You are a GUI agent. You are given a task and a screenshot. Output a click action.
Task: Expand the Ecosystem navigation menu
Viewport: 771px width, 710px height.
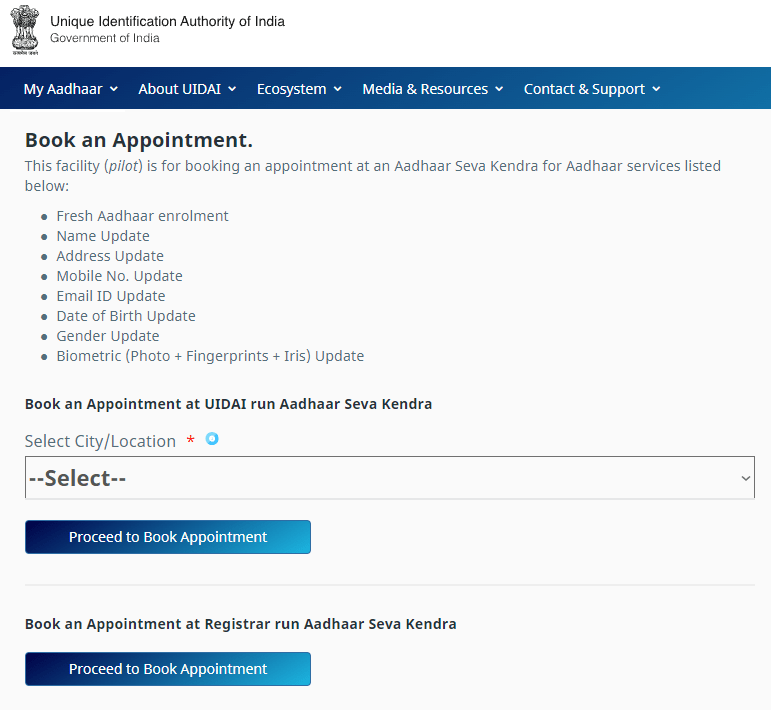tap(299, 89)
